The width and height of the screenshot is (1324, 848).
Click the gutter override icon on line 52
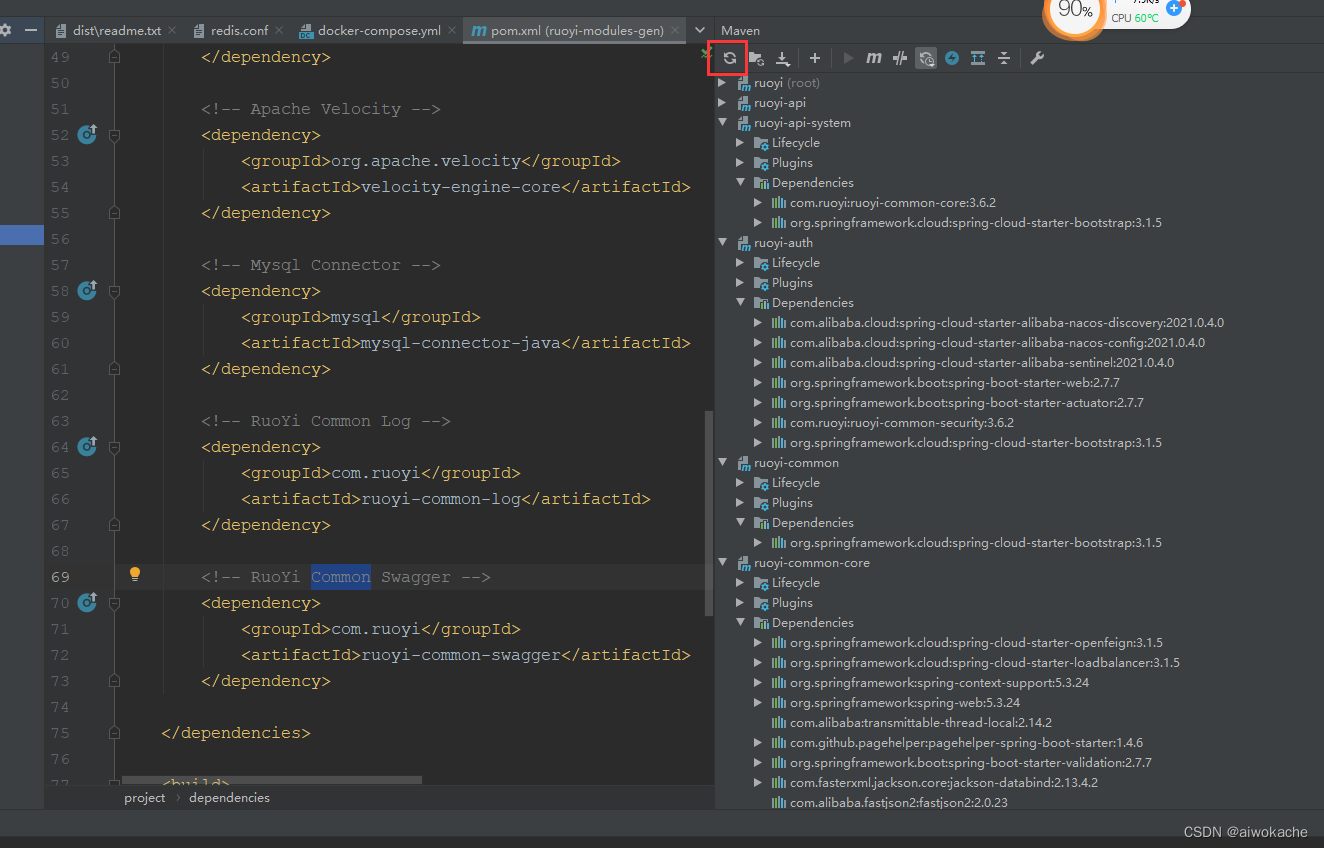click(88, 134)
